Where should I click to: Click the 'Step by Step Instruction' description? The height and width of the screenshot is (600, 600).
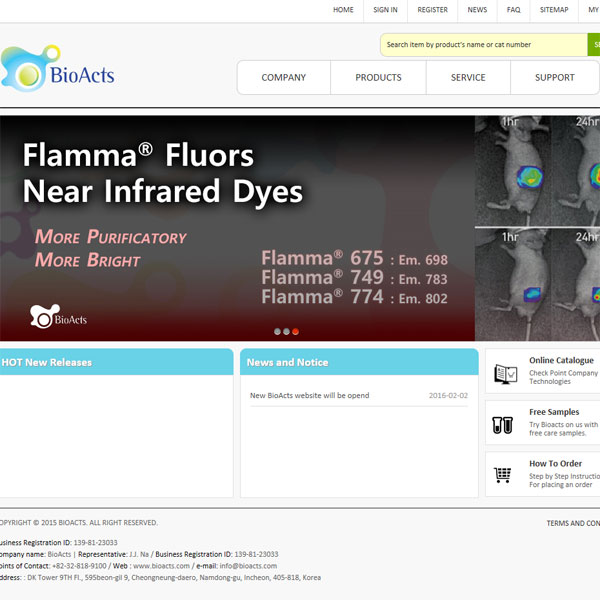click(564, 480)
